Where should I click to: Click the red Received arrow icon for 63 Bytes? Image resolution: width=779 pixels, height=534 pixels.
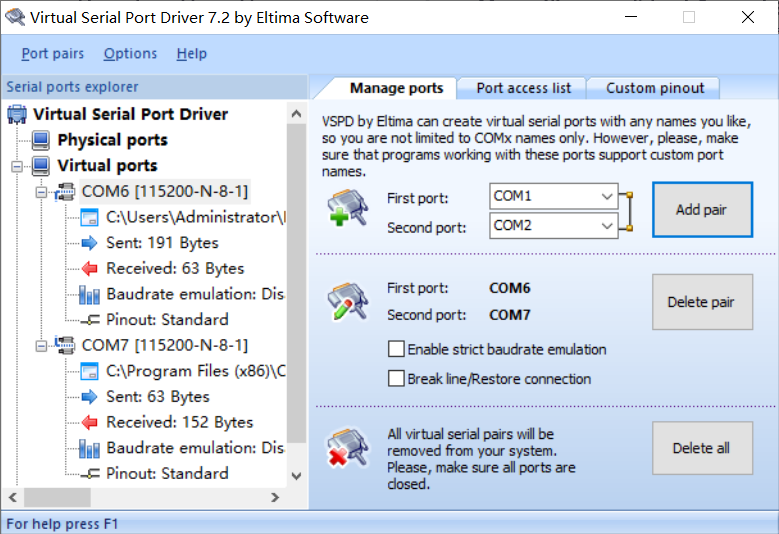click(x=89, y=269)
